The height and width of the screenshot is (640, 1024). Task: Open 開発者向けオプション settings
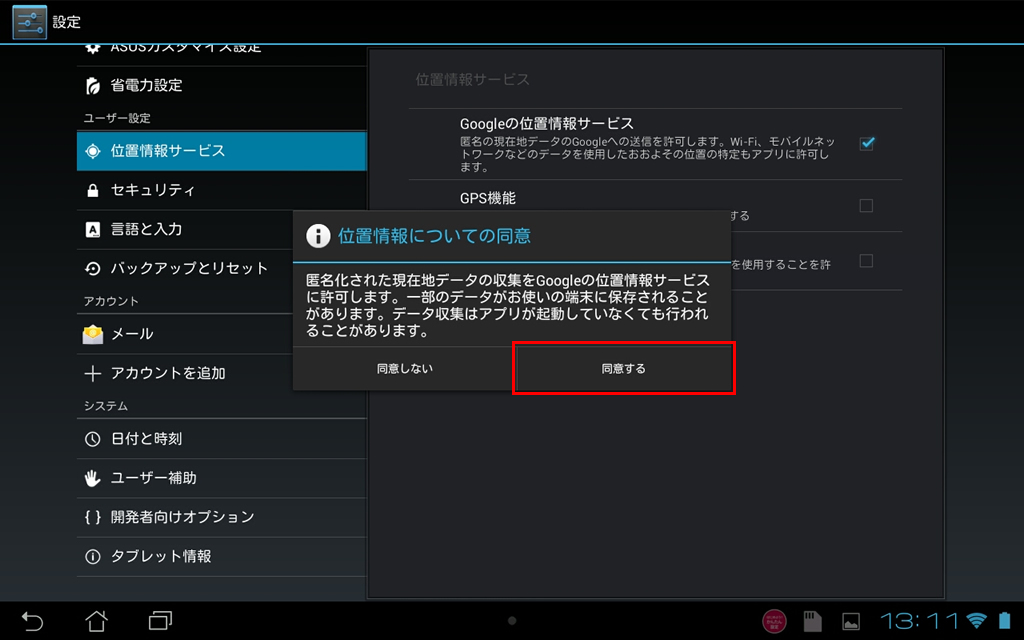[182, 517]
